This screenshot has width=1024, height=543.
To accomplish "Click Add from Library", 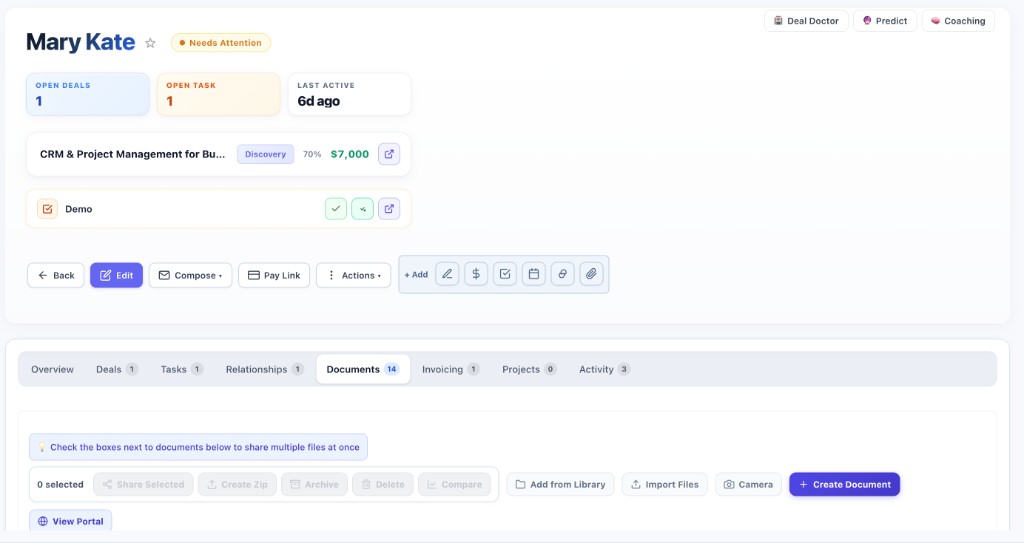I will [x=560, y=485].
